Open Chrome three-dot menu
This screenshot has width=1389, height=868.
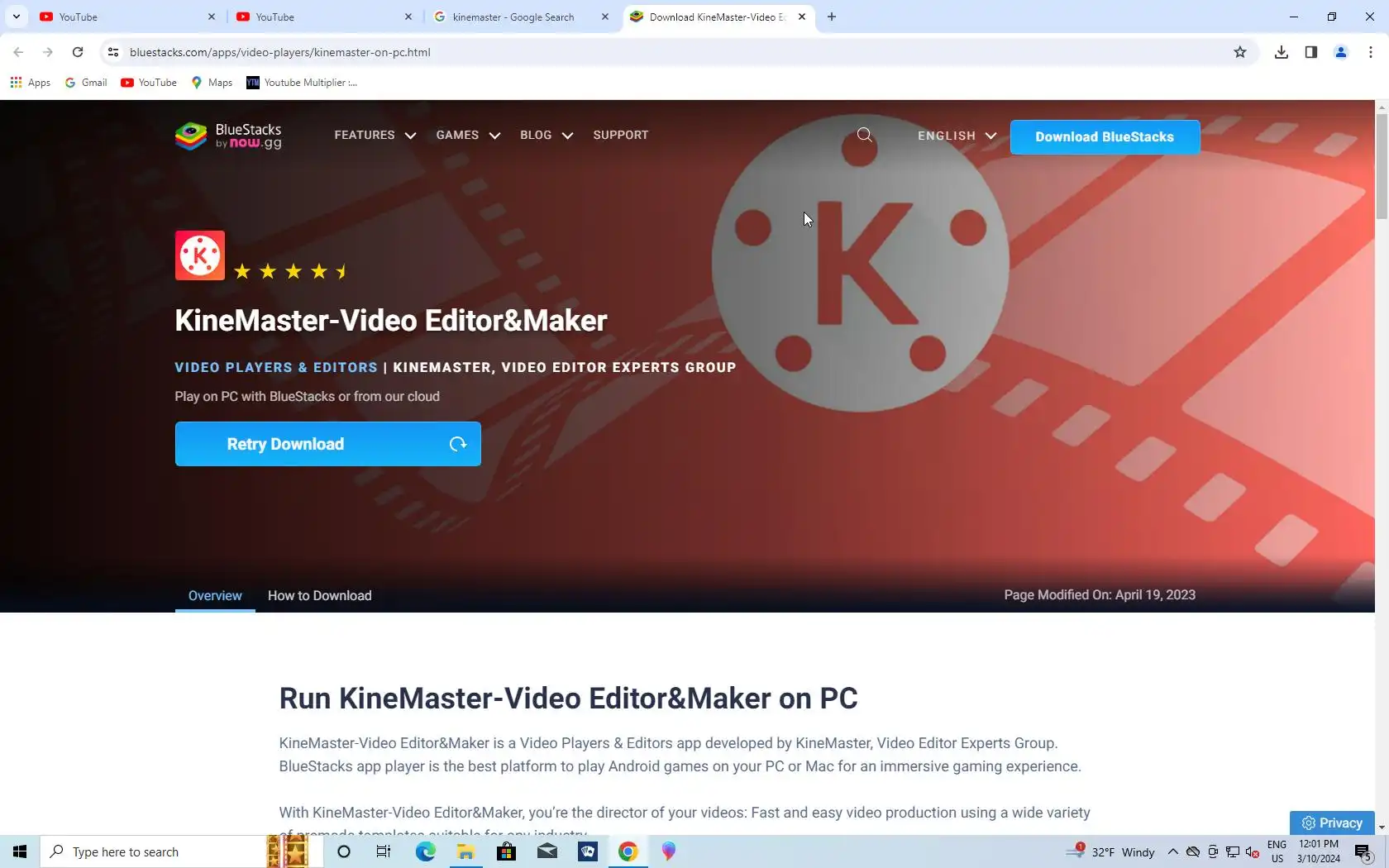[x=1371, y=52]
